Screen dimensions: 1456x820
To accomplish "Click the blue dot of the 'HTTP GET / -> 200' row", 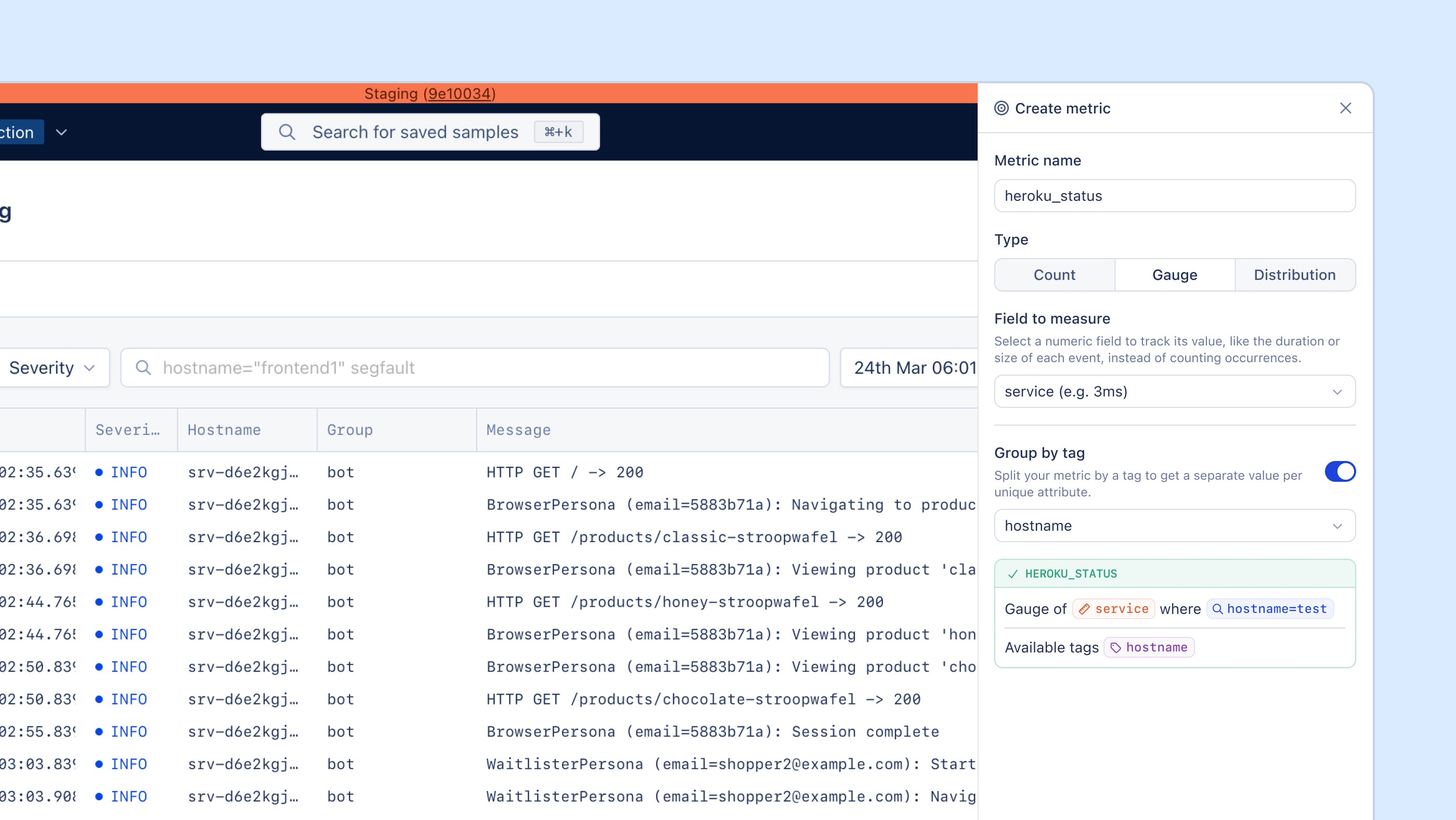I will [x=99, y=472].
